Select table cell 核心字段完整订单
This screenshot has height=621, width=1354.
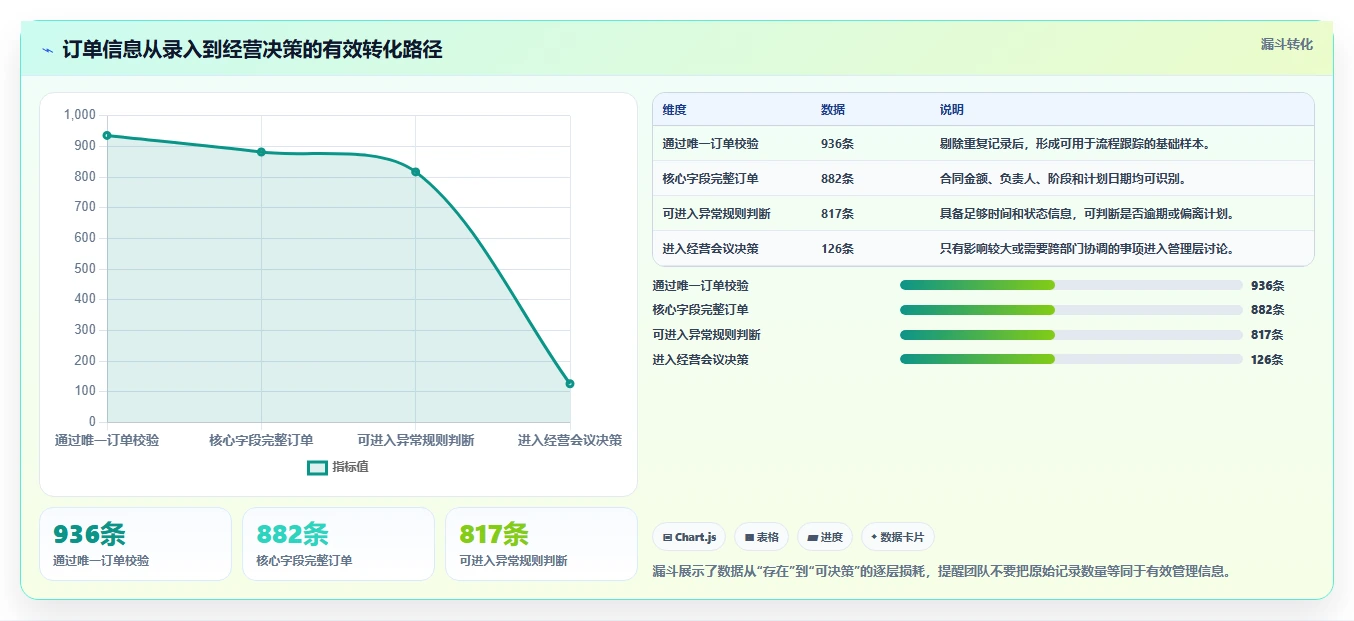click(710, 179)
